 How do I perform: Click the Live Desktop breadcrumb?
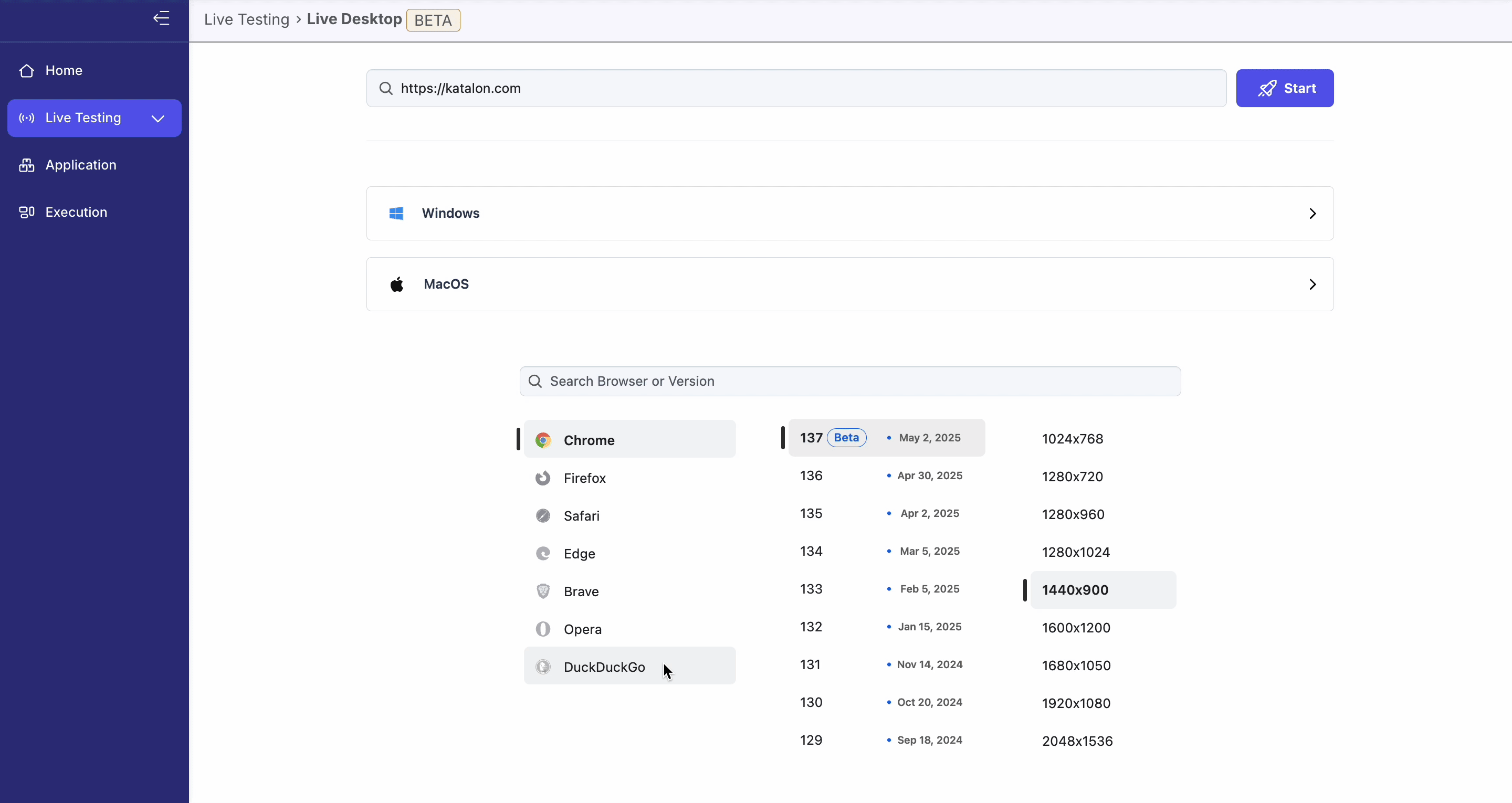pyautogui.click(x=354, y=19)
